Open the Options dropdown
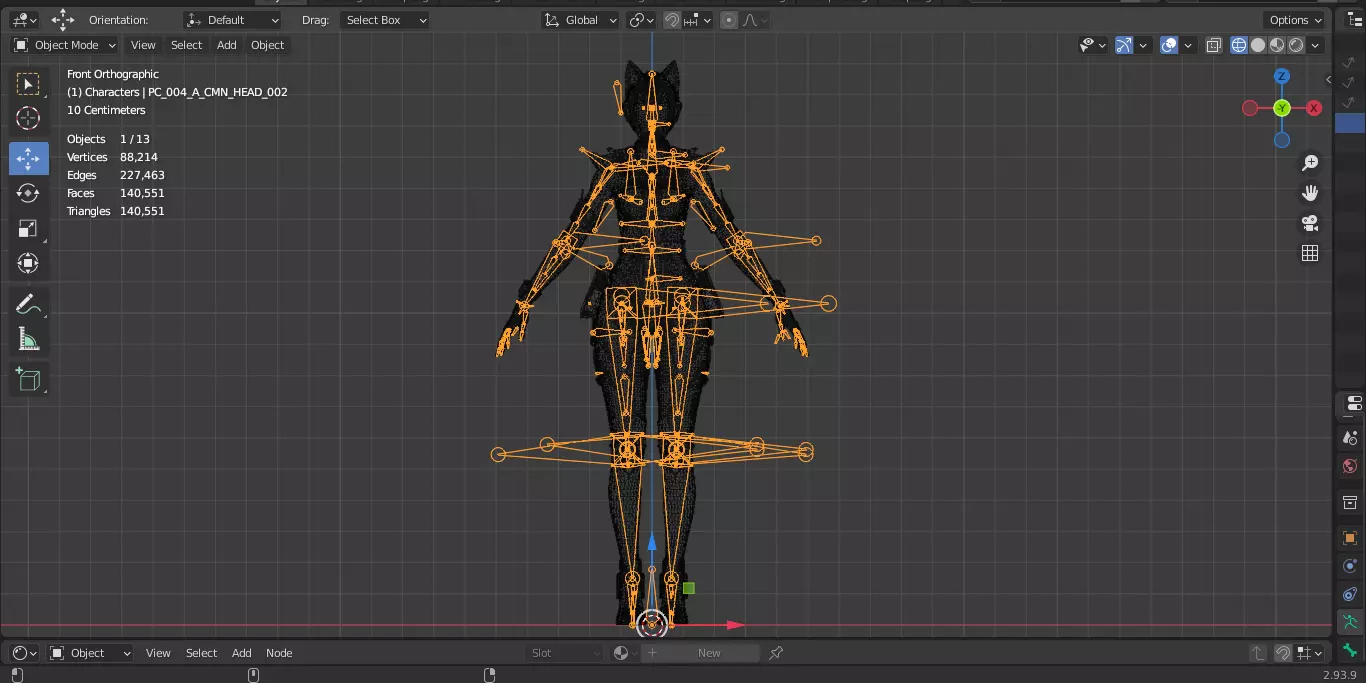The width and height of the screenshot is (1366, 683). (1295, 20)
